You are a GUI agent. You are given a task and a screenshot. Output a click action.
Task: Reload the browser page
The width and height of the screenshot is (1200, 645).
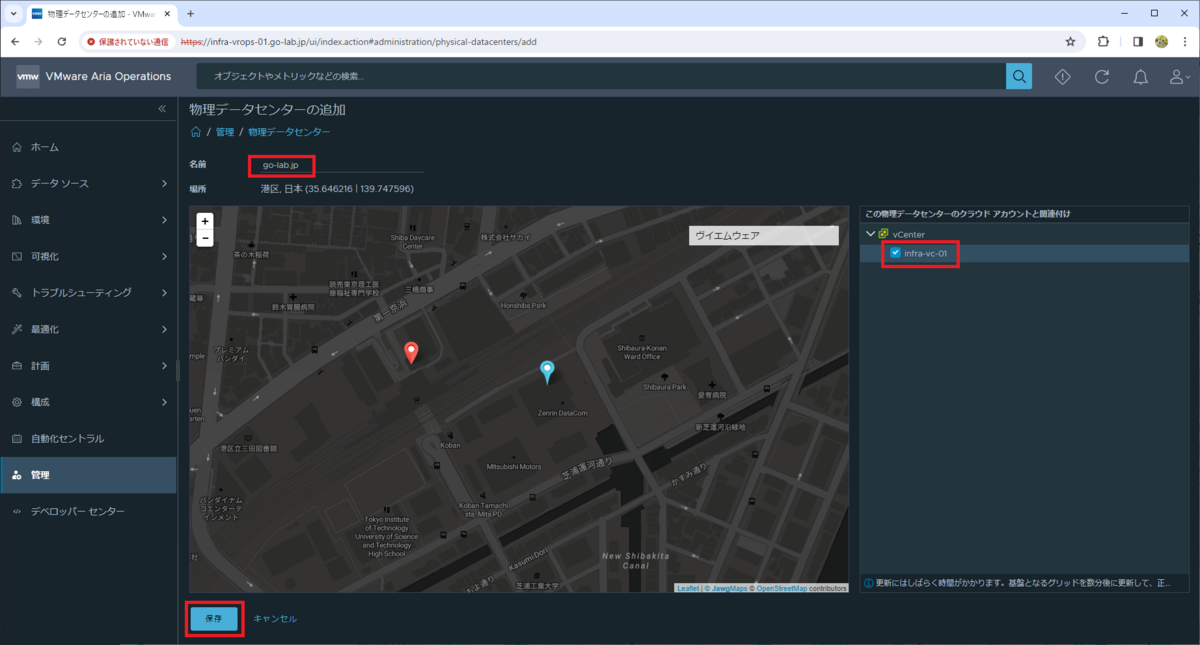[61, 42]
